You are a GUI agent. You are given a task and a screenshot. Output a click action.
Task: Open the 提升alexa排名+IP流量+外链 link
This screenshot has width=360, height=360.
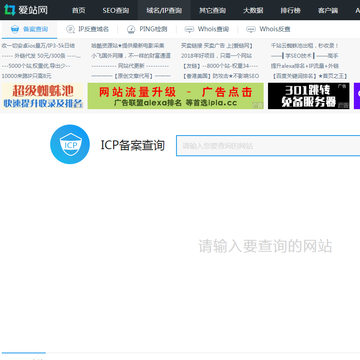(x=305, y=66)
